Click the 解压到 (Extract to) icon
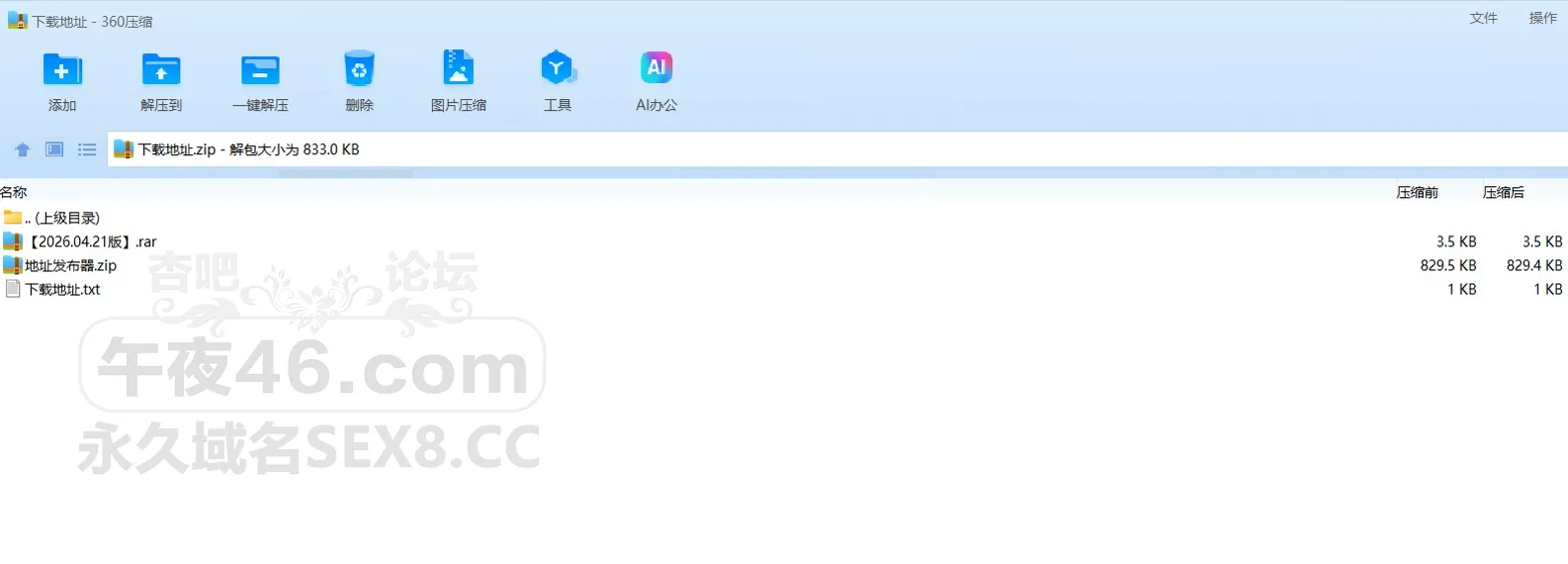The height and width of the screenshot is (564, 1568). click(x=161, y=70)
